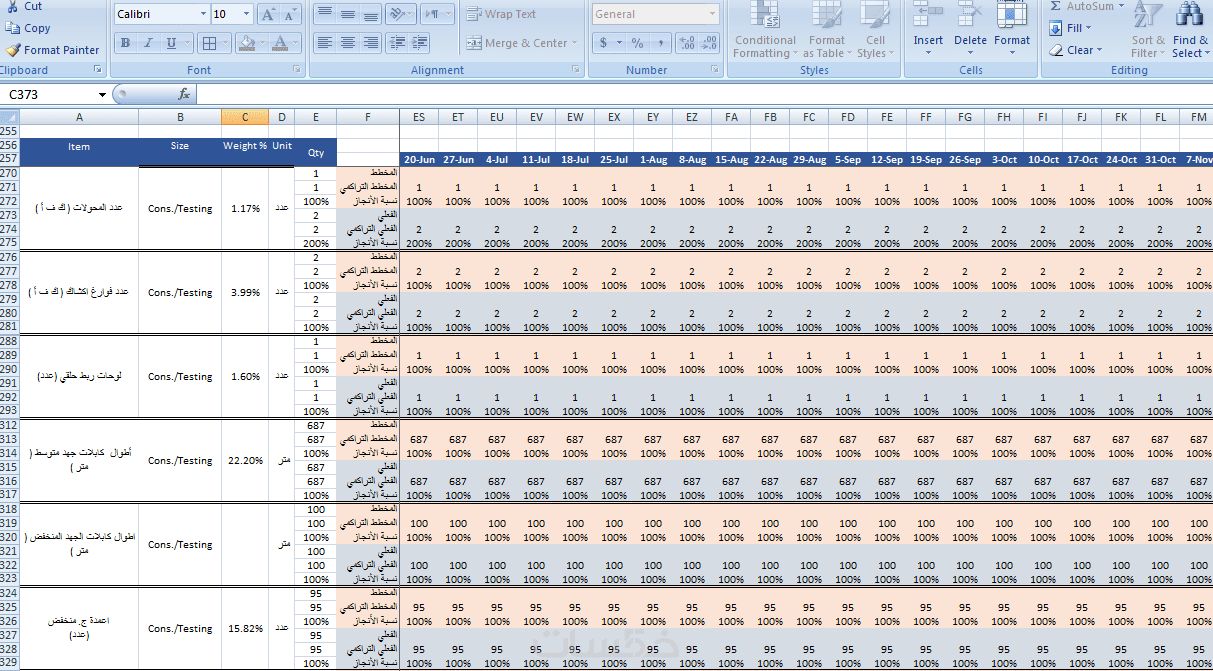Open Sort & Filter options
The height and width of the screenshot is (671, 1213).
click(1148, 31)
